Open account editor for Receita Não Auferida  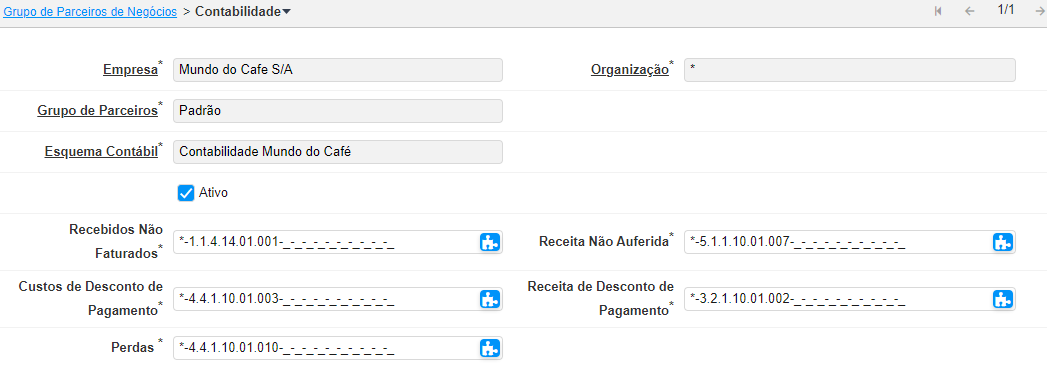coord(1003,242)
